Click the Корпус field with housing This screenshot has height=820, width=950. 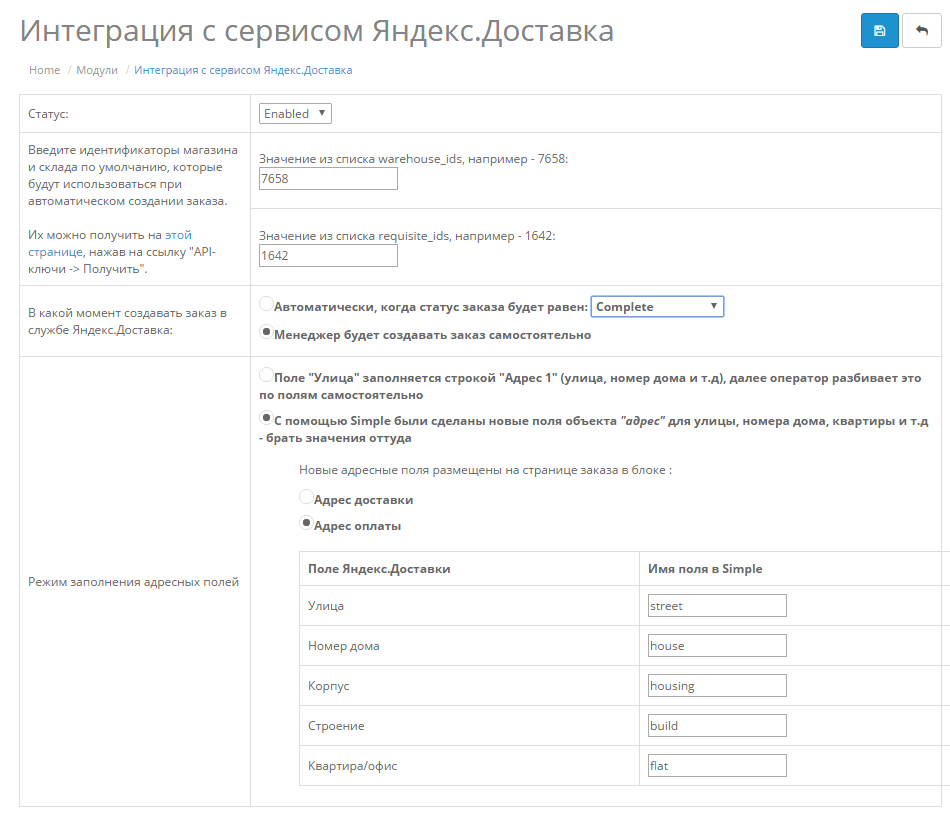pyautogui.click(x=717, y=685)
